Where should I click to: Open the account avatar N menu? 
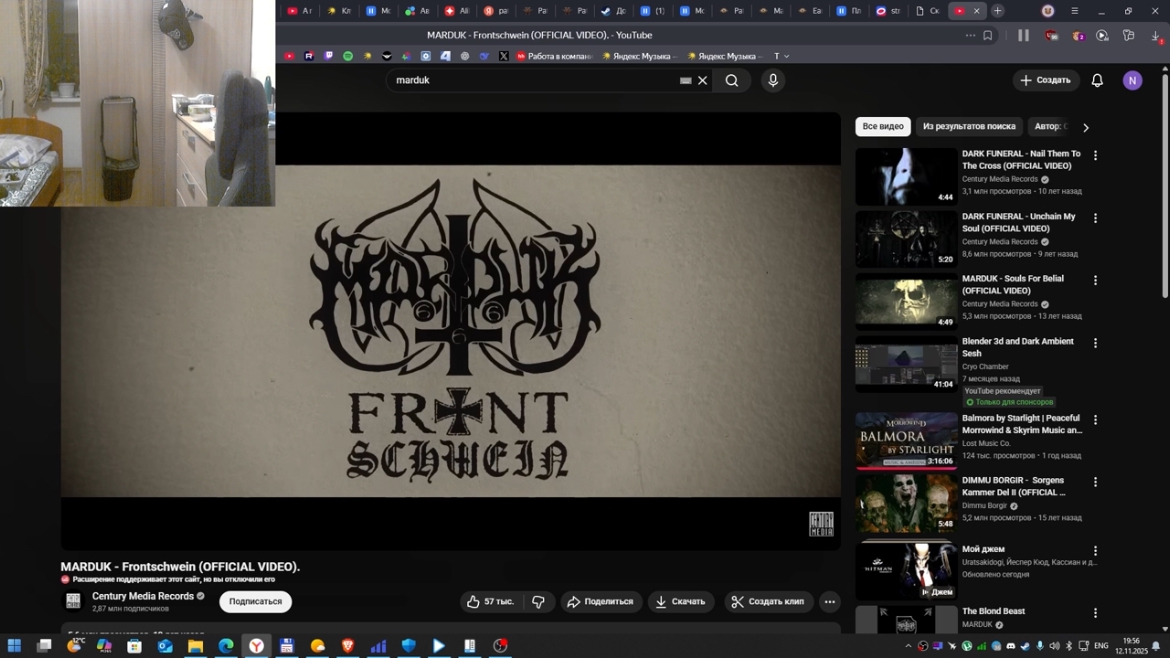pyautogui.click(x=1132, y=81)
